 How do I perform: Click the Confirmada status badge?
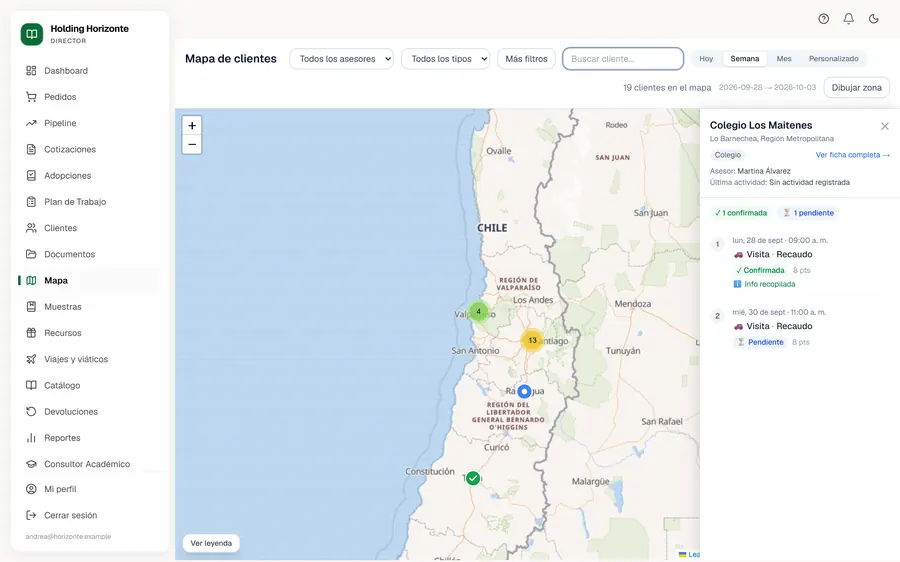click(760, 270)
